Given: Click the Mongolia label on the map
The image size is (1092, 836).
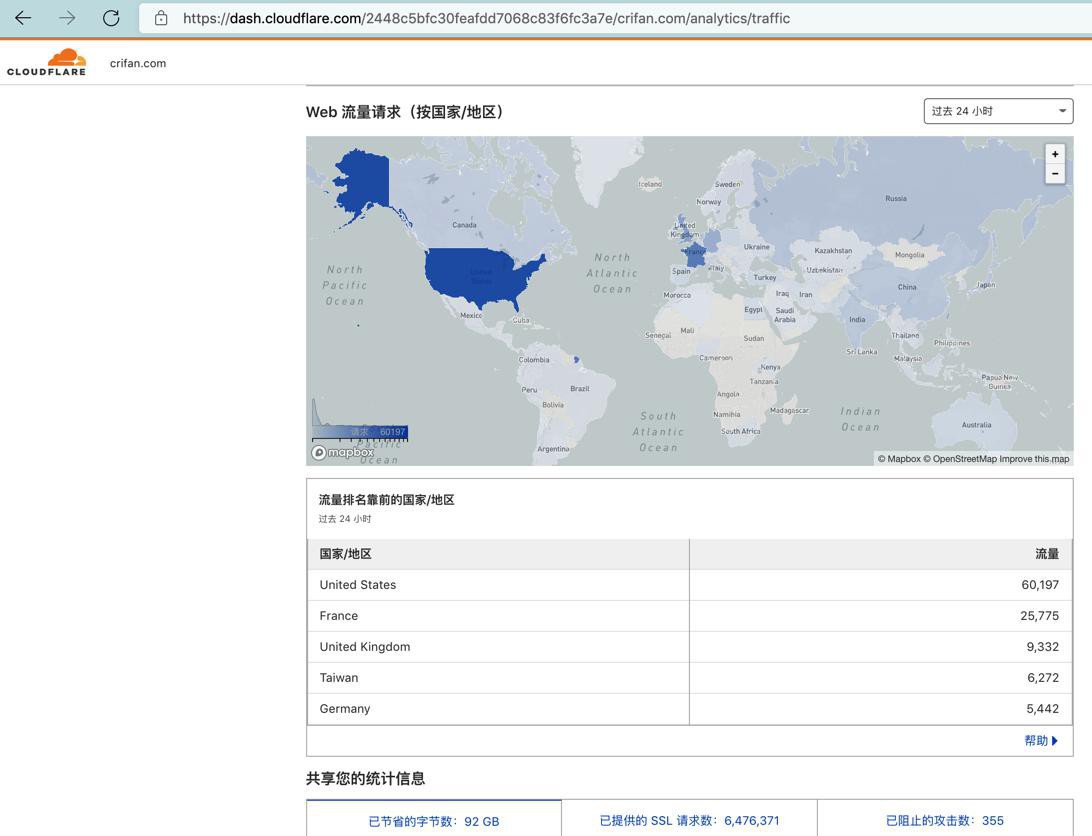Looking at the screenshot, I should (x=910, y=255).
